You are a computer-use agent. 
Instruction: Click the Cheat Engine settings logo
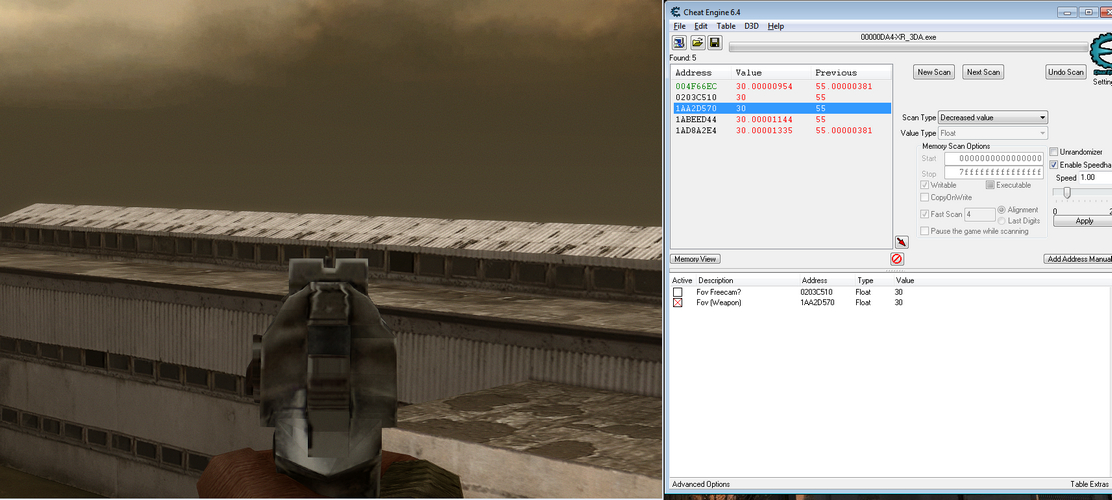point(1101,59)
